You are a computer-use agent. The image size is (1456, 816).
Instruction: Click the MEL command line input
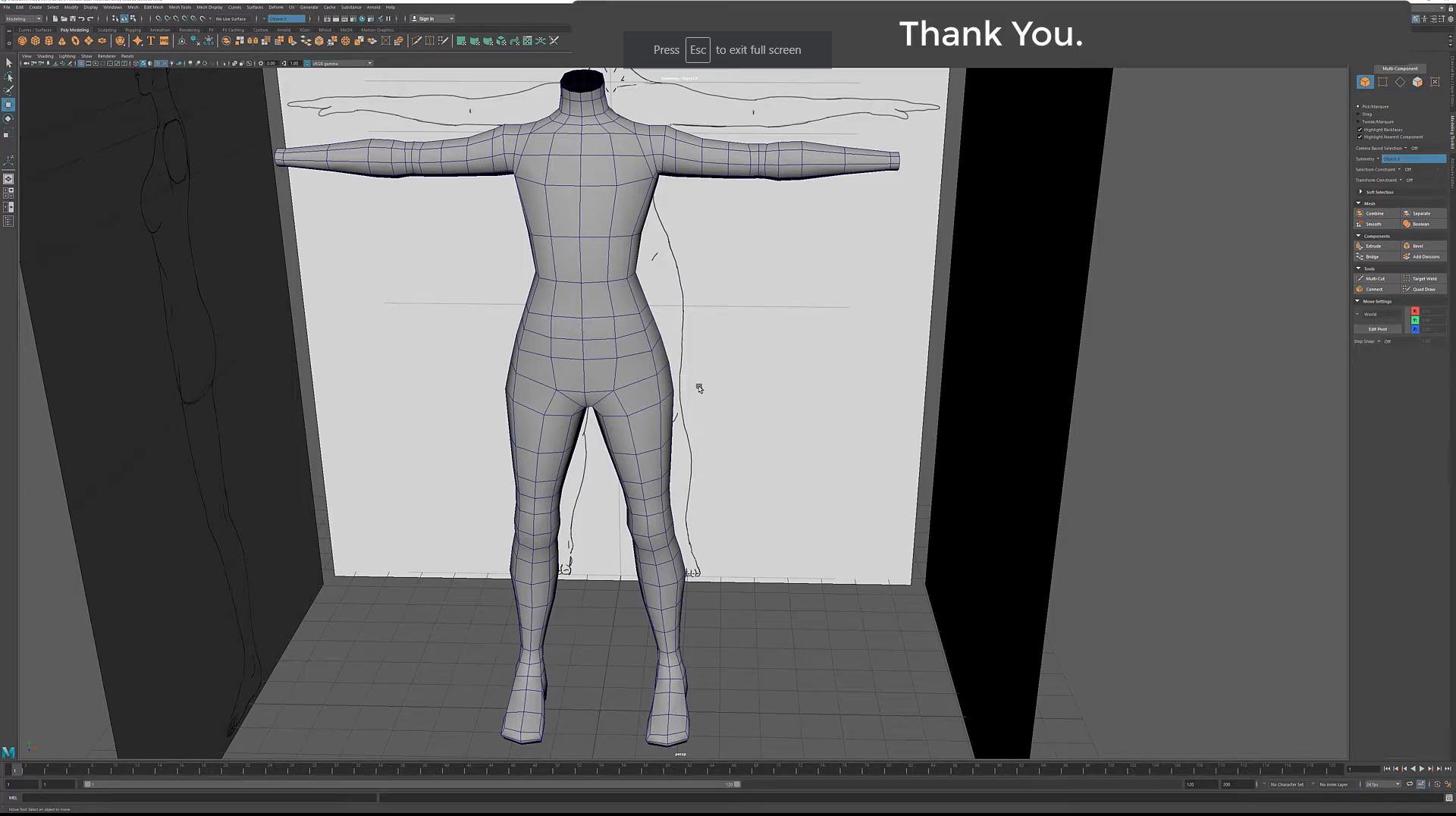pos(199,798)
